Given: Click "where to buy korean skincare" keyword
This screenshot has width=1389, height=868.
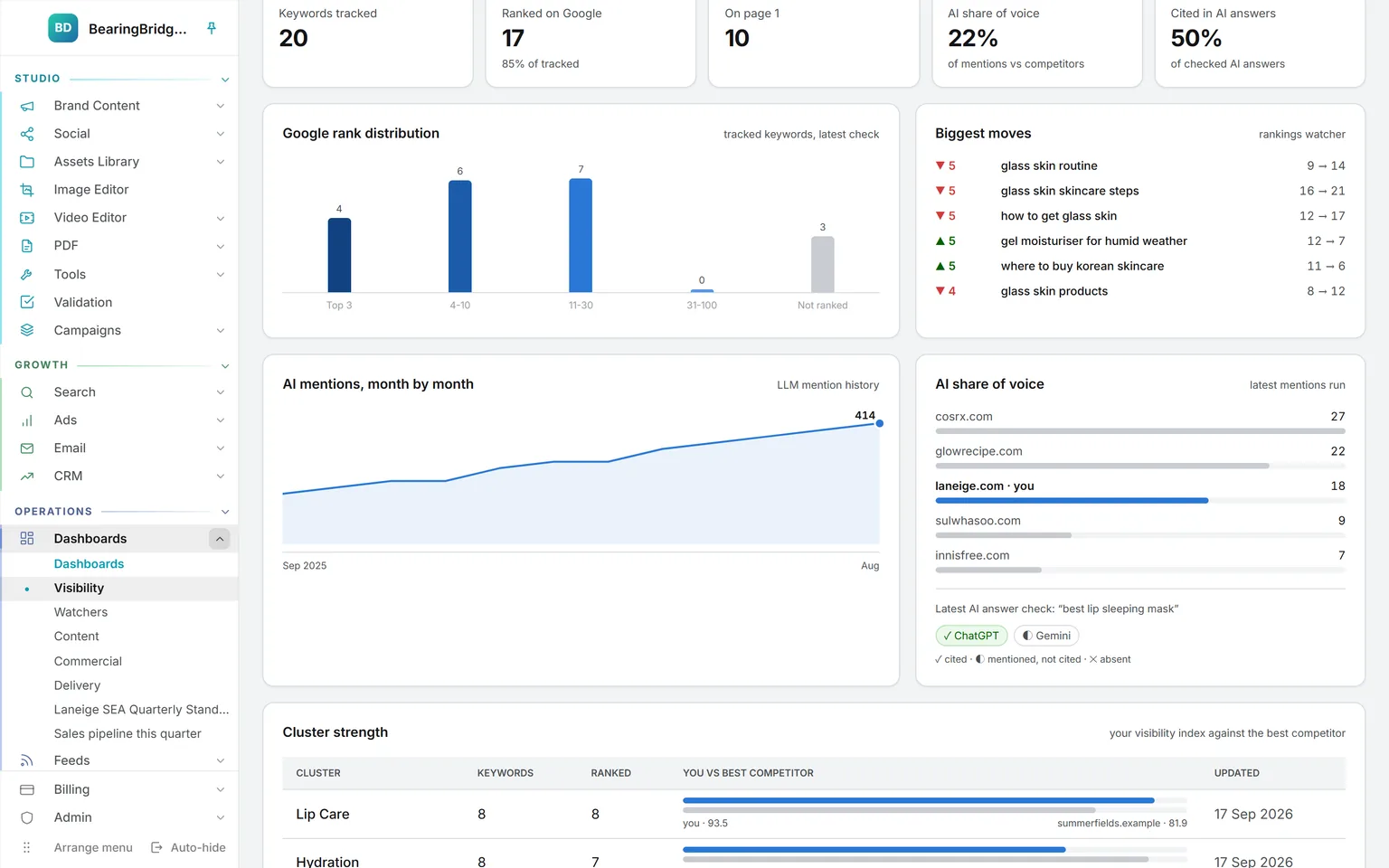Looking at the screenshot, I should 1082,266.
